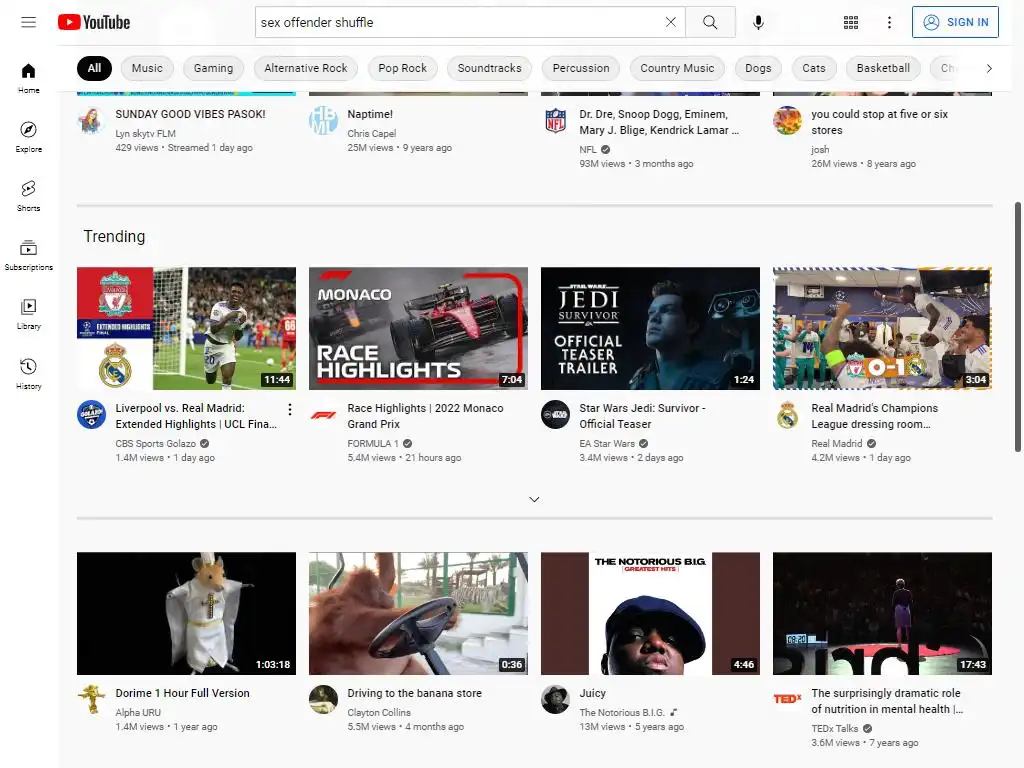Image resolution: width=1024 pixels, height=768 pixels.
Task: Click the page vertical scrollbar
Action: coord(1017,327)
